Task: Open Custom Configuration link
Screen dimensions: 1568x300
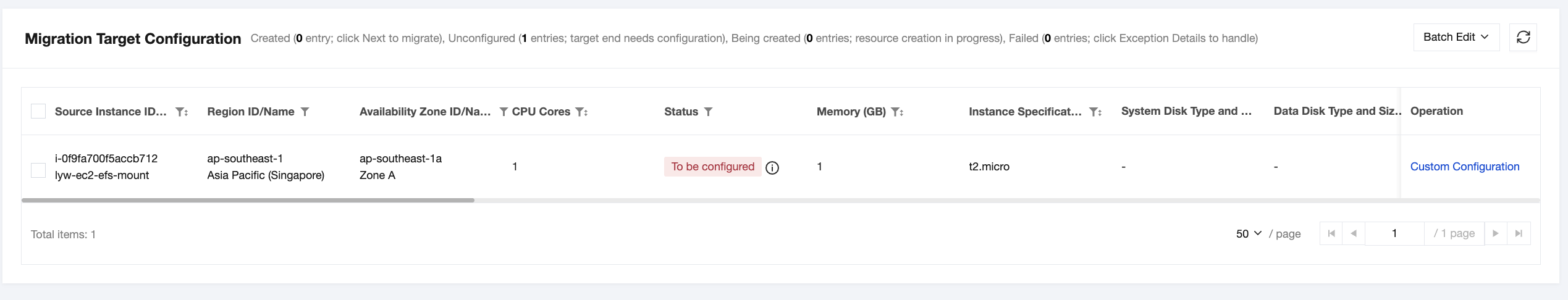Action: [1464, 167]
